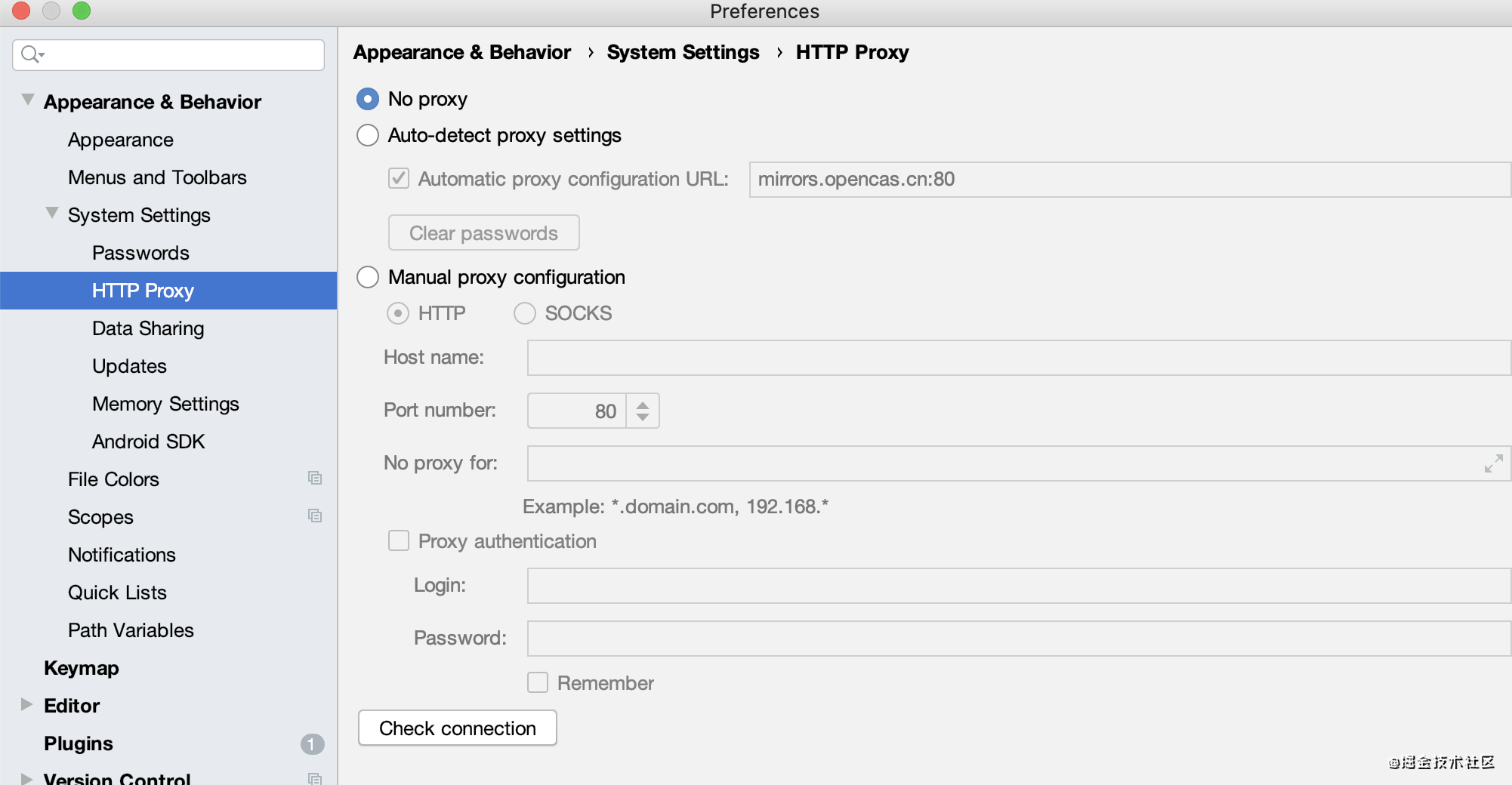Select the No proxy radio button

tap(368, 99)
